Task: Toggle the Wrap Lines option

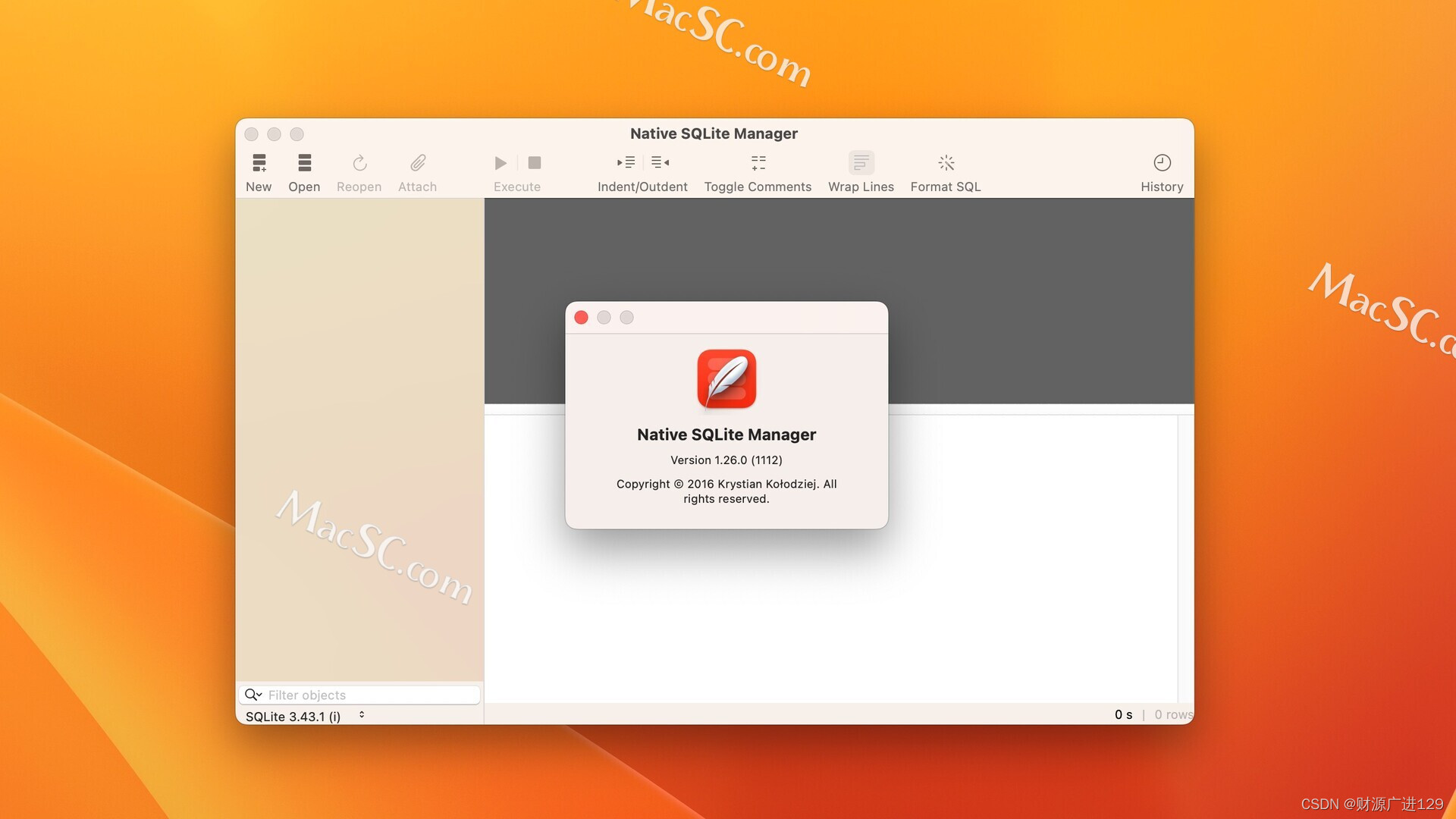Action: 861,162
